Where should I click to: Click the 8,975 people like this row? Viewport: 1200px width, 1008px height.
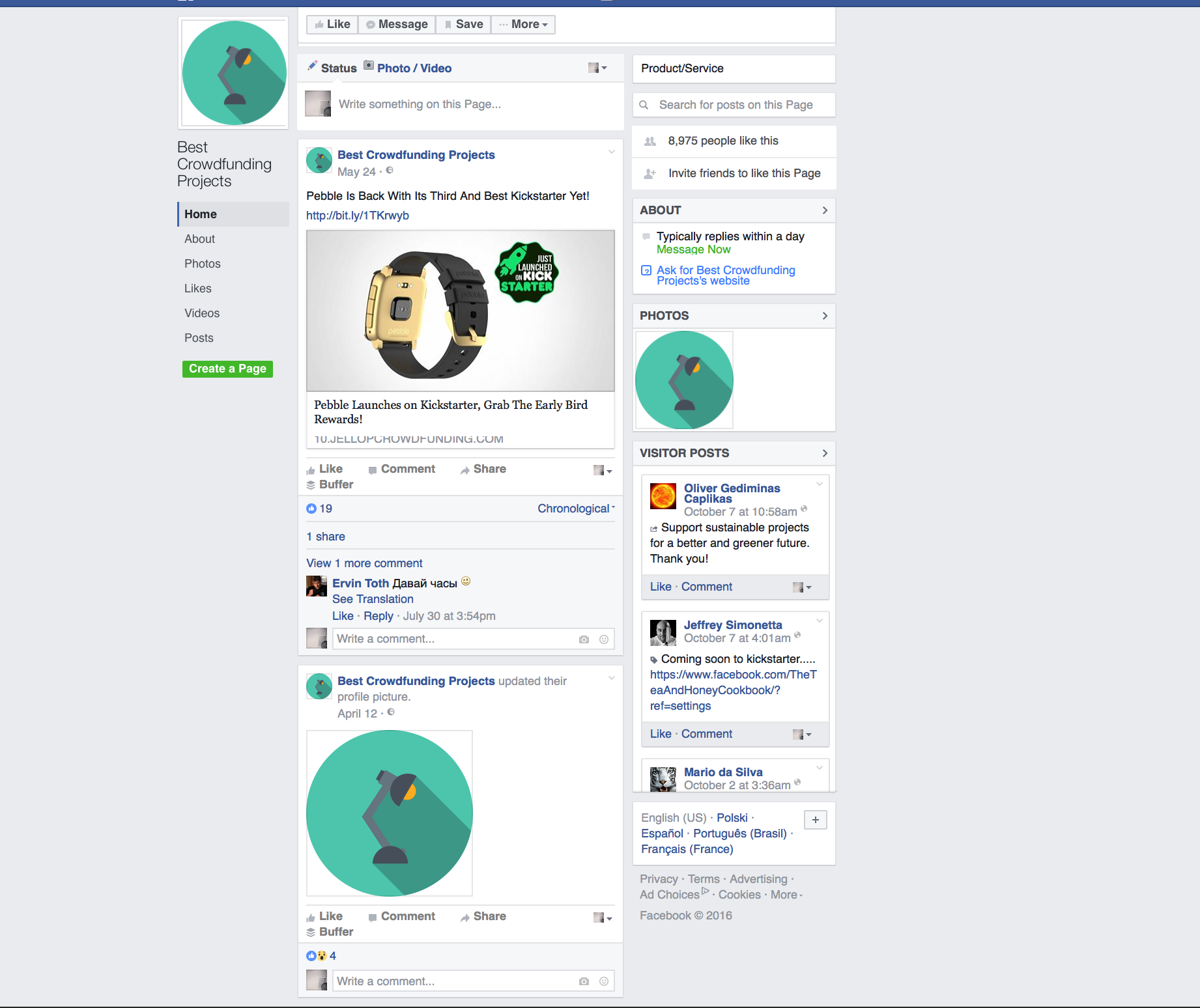(734, 141)
